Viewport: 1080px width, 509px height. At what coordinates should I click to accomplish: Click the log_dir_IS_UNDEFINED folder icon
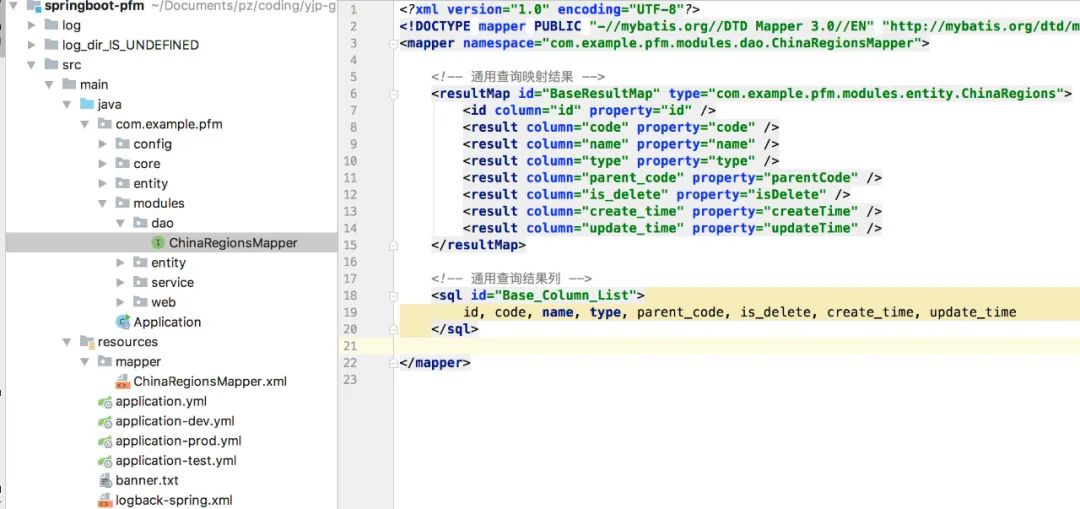point(51,45)
